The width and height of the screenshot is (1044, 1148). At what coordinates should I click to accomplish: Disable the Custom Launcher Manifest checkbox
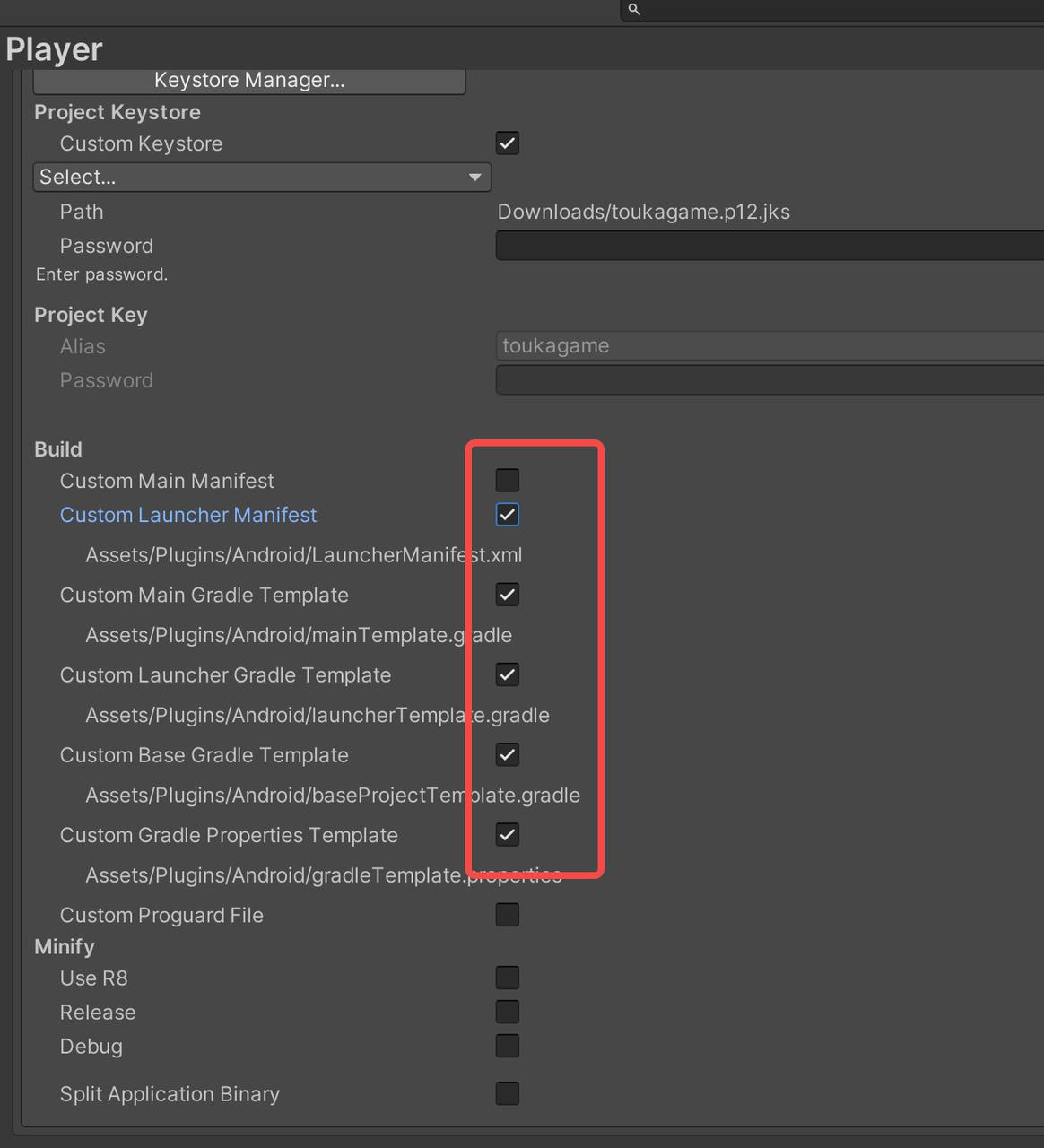tap(508, 515)
